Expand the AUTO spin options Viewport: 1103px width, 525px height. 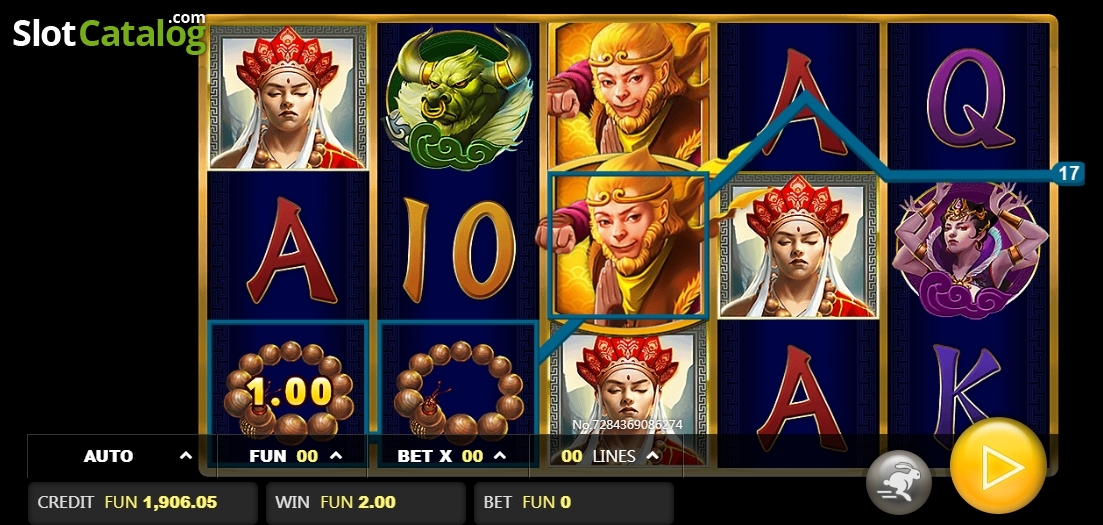122,456
